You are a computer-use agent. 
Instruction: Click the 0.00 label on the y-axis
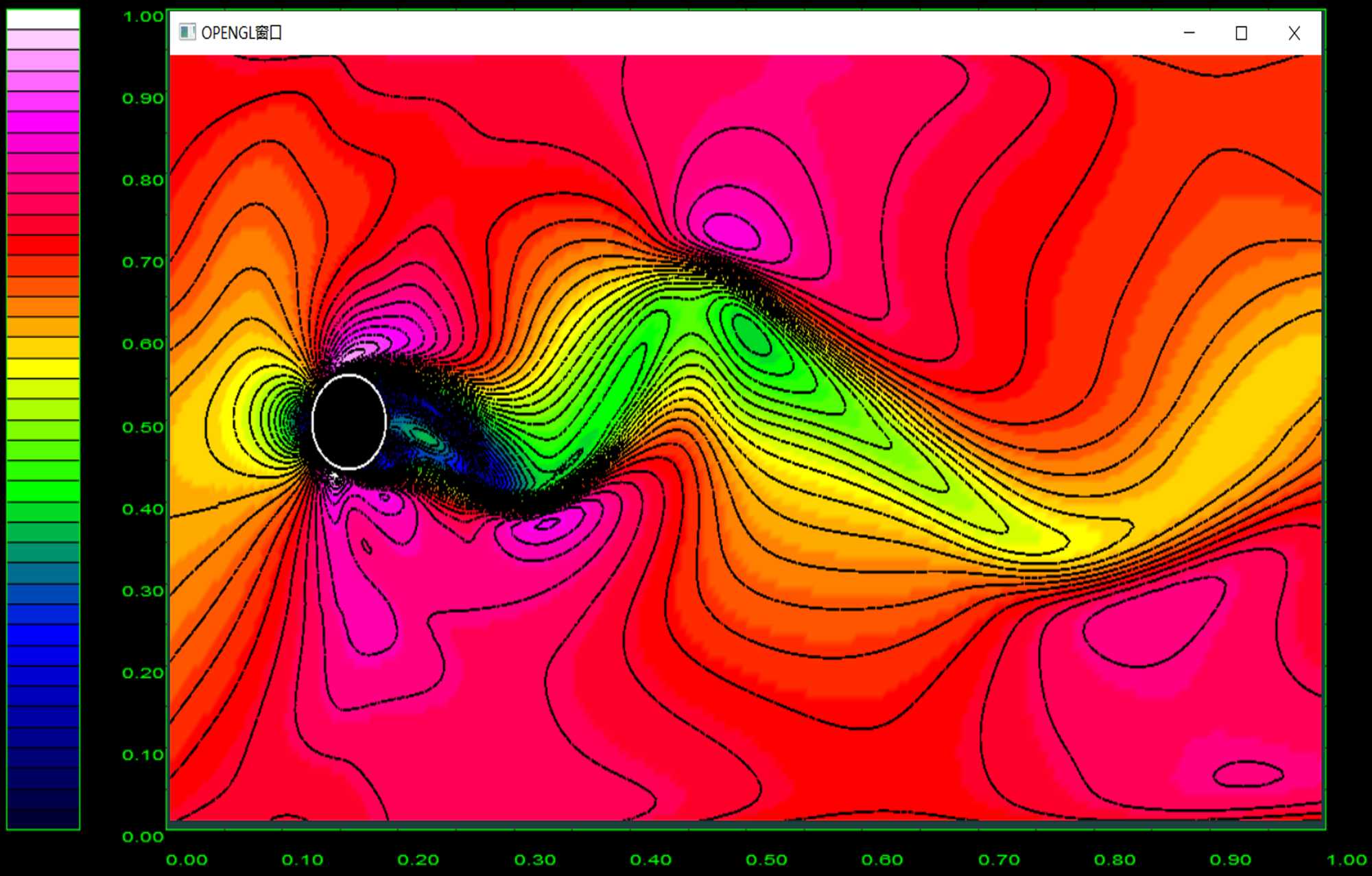[x=143, y=836]
